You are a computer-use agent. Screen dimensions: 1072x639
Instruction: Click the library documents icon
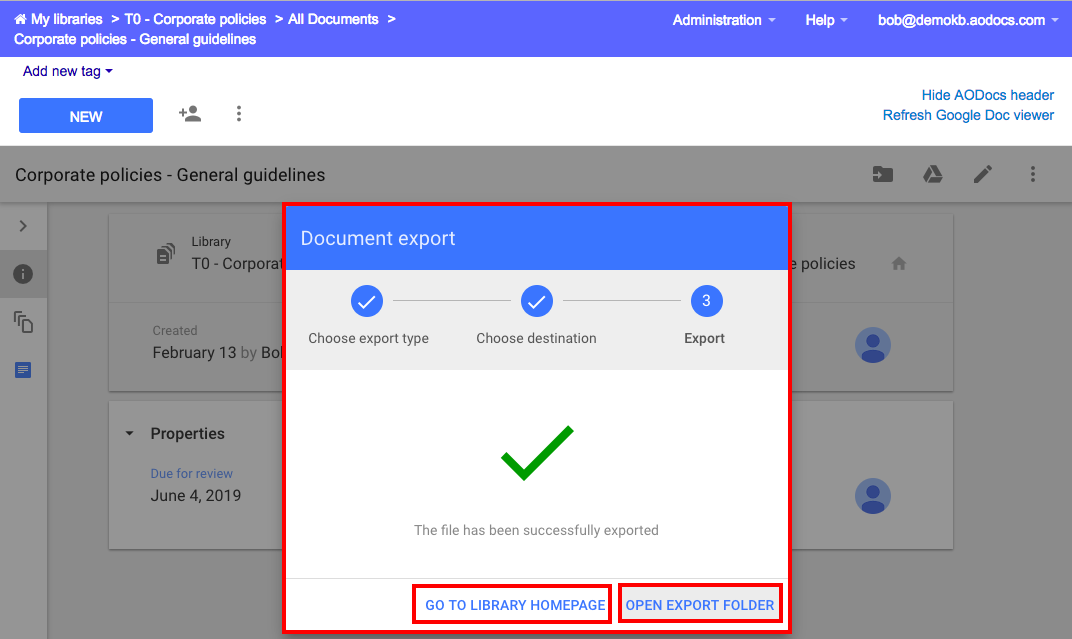click(x=165, y=254)
